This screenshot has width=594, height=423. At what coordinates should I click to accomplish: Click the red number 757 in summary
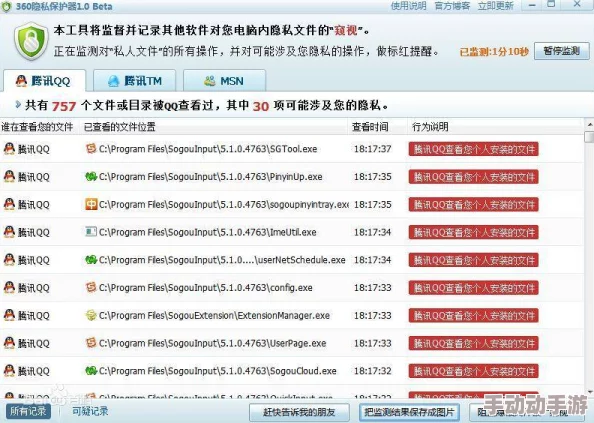tap(64, 106)
